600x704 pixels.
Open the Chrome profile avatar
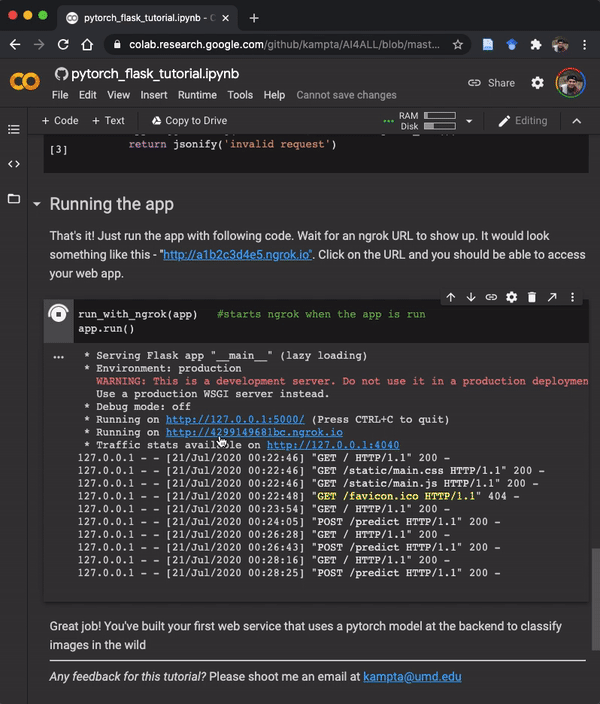[x=560, y=44]
